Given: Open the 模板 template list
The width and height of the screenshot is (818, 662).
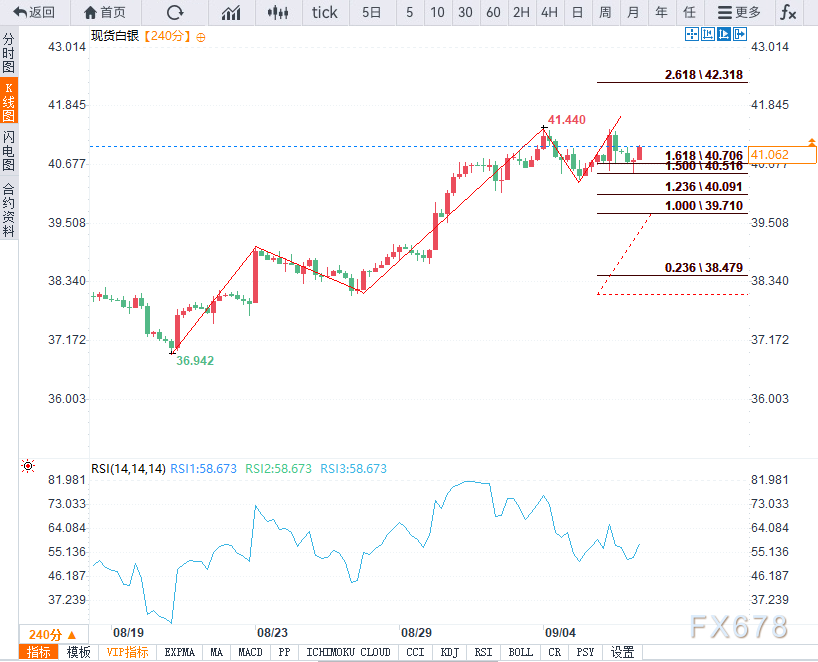Looking at the screenshot, I should coord(78,652).
